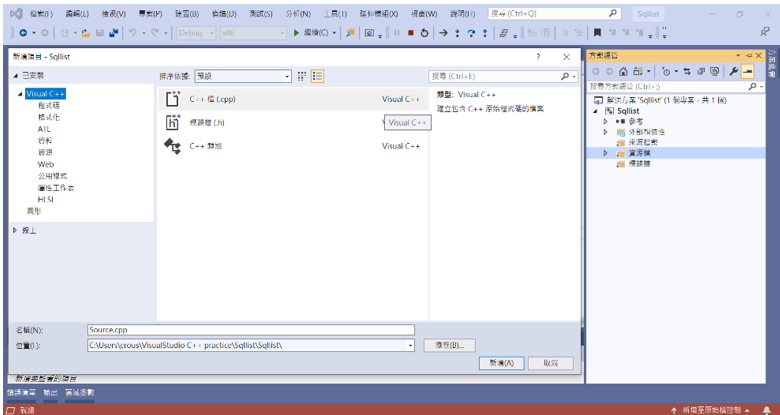This screenshot has height=415, width=780.
Task: Expand the 參考 node in Solution Explorer
Action: click(x=605, y=121)
